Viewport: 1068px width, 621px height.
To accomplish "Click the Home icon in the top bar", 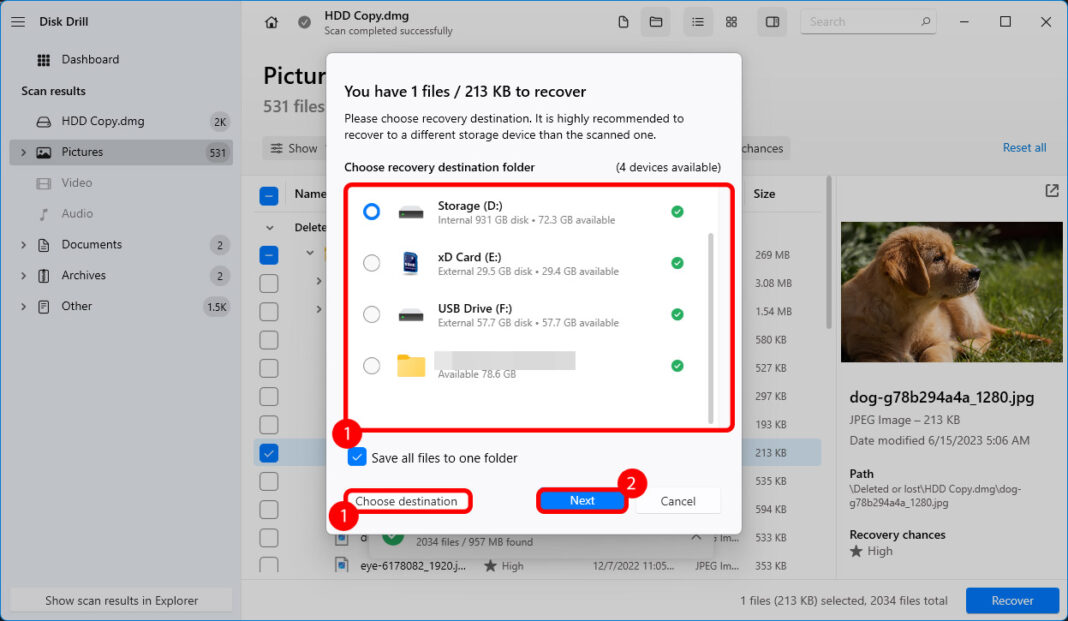I will (x=271, y=22).
